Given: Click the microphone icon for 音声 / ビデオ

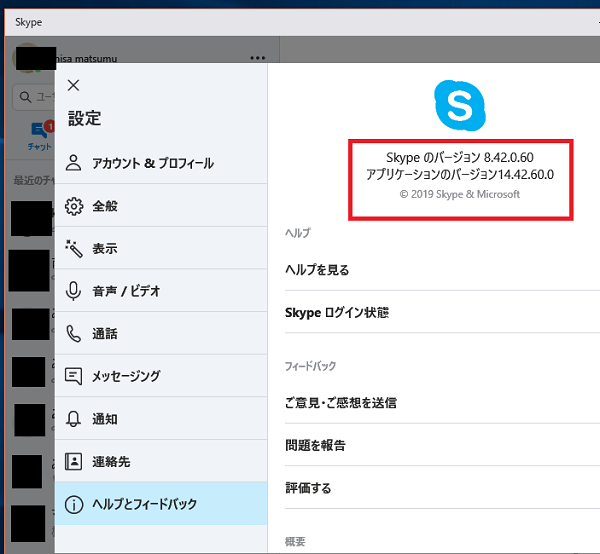Looking at the screenshot, I should (x=73, y=291).
